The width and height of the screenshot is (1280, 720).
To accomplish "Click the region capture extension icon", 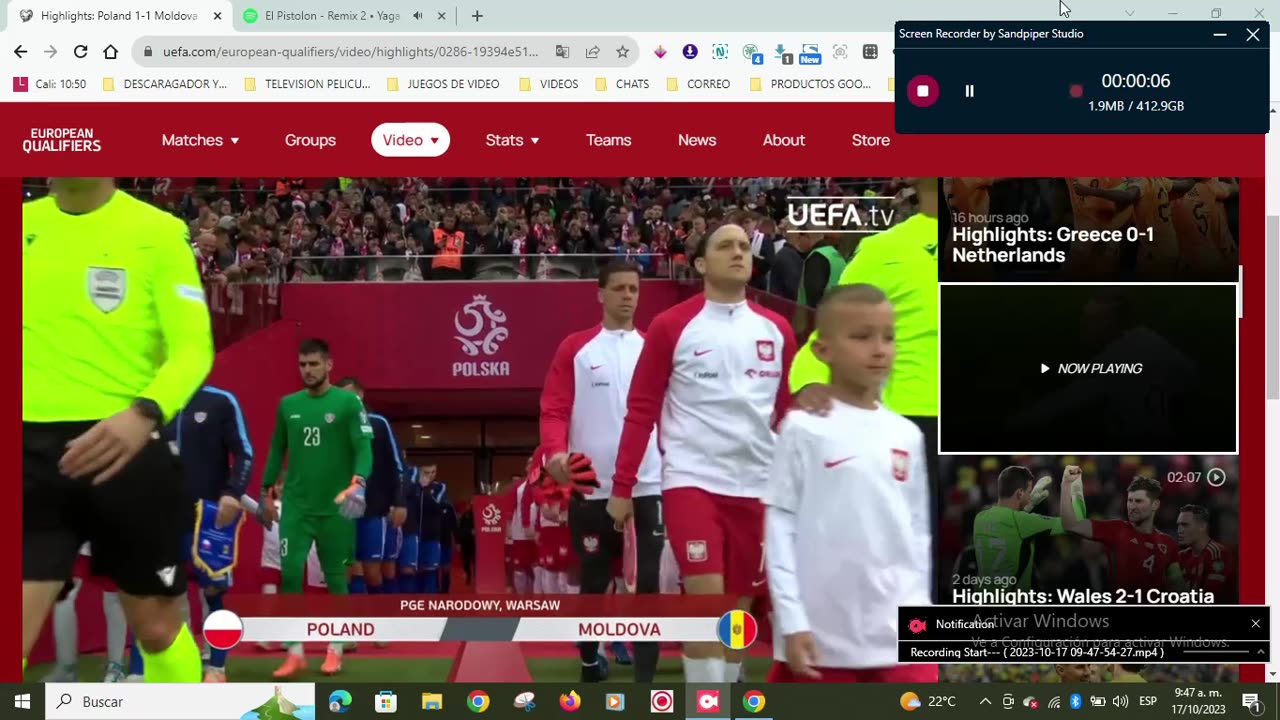I will pyautogui.click(x=870, y=52).
